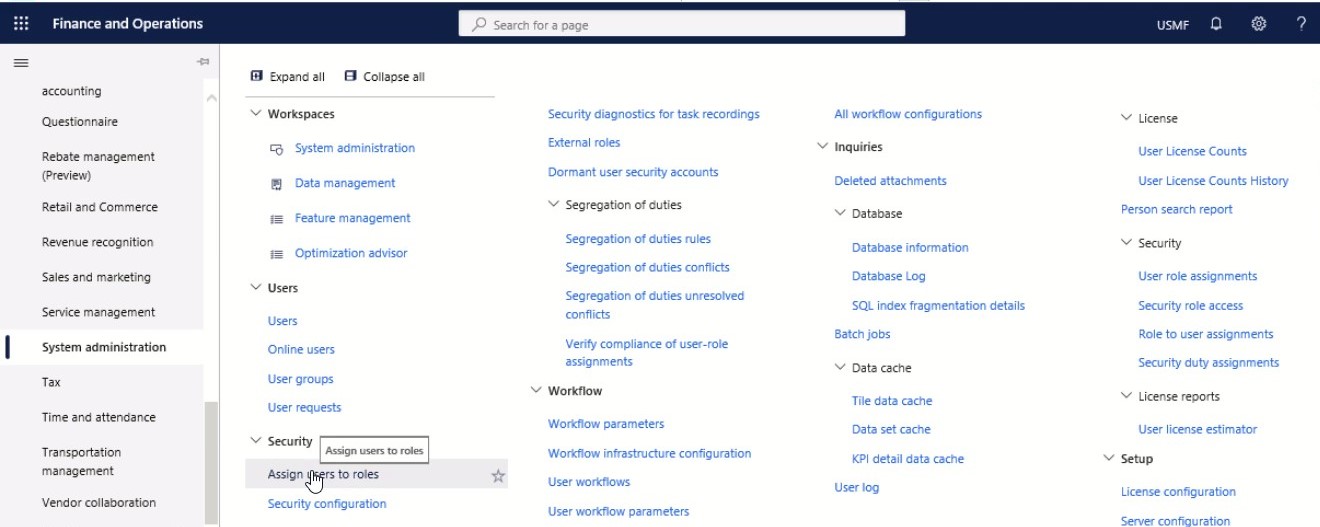Viewport: 1320px width, 527px height.
Task: Collapse the Segregation of duties group
Action: tap(554, 205)
